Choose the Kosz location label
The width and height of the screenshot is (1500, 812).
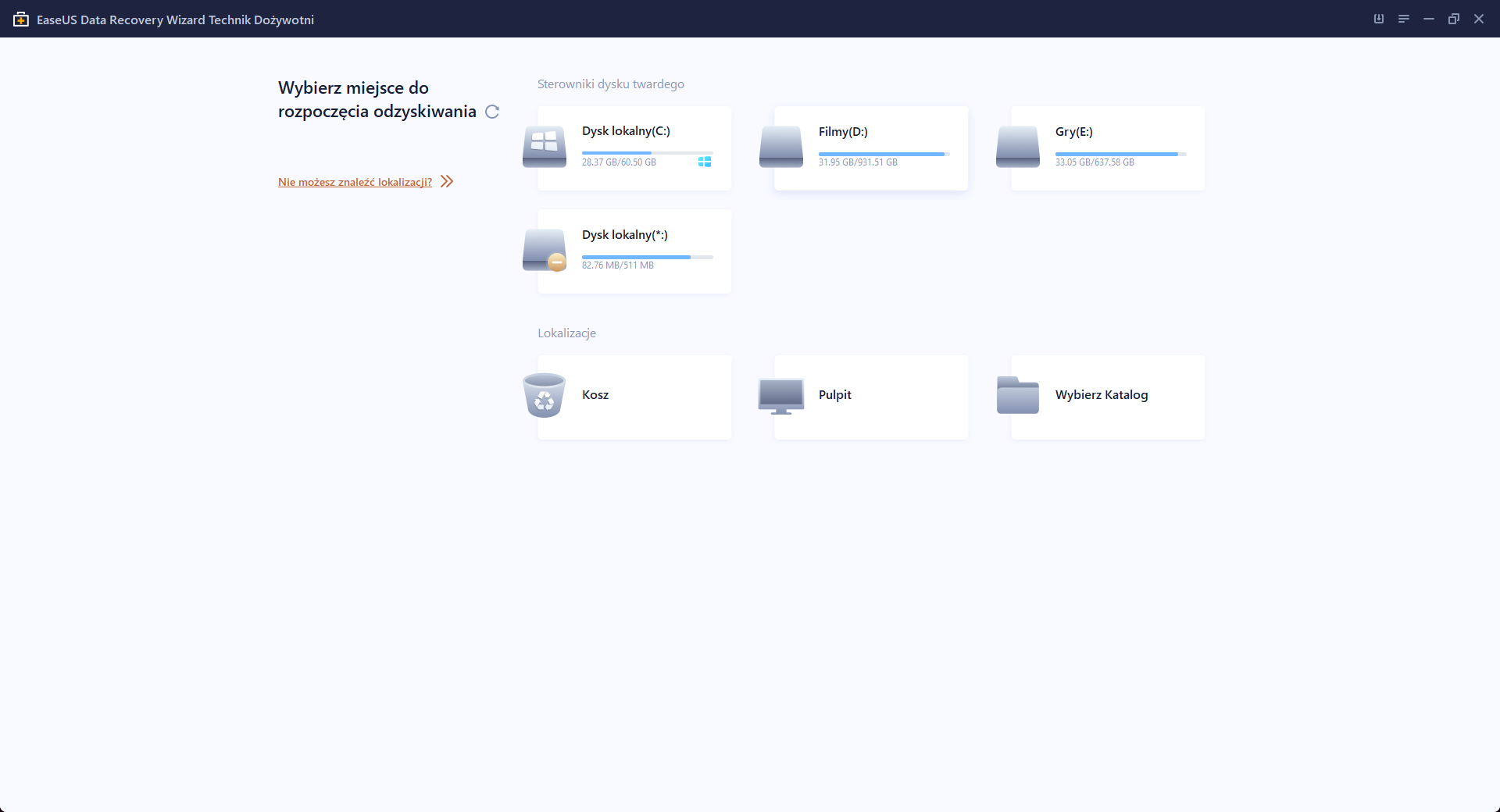pyautogui.click(x=595, y=395)
